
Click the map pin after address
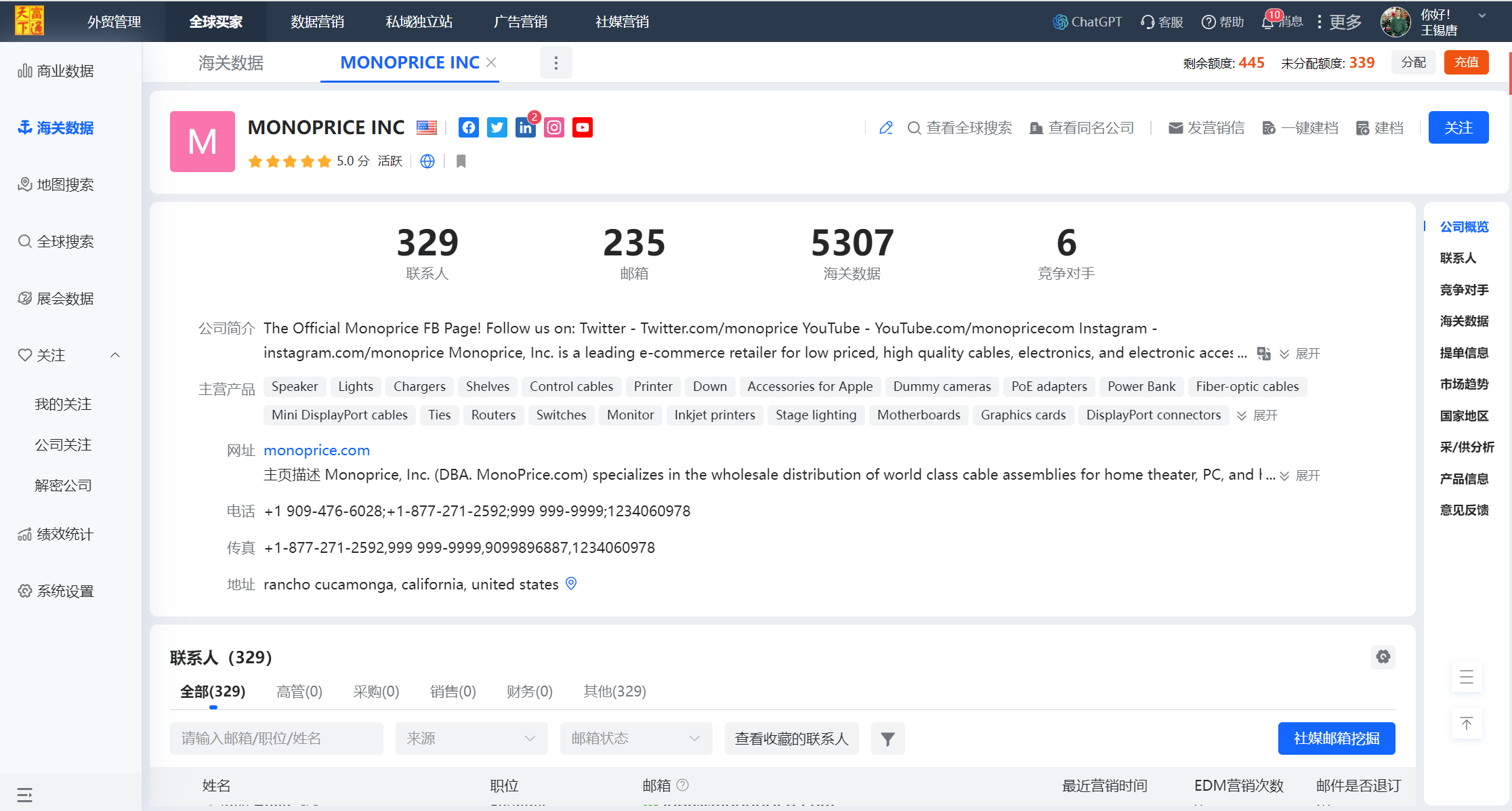(571, 583)
